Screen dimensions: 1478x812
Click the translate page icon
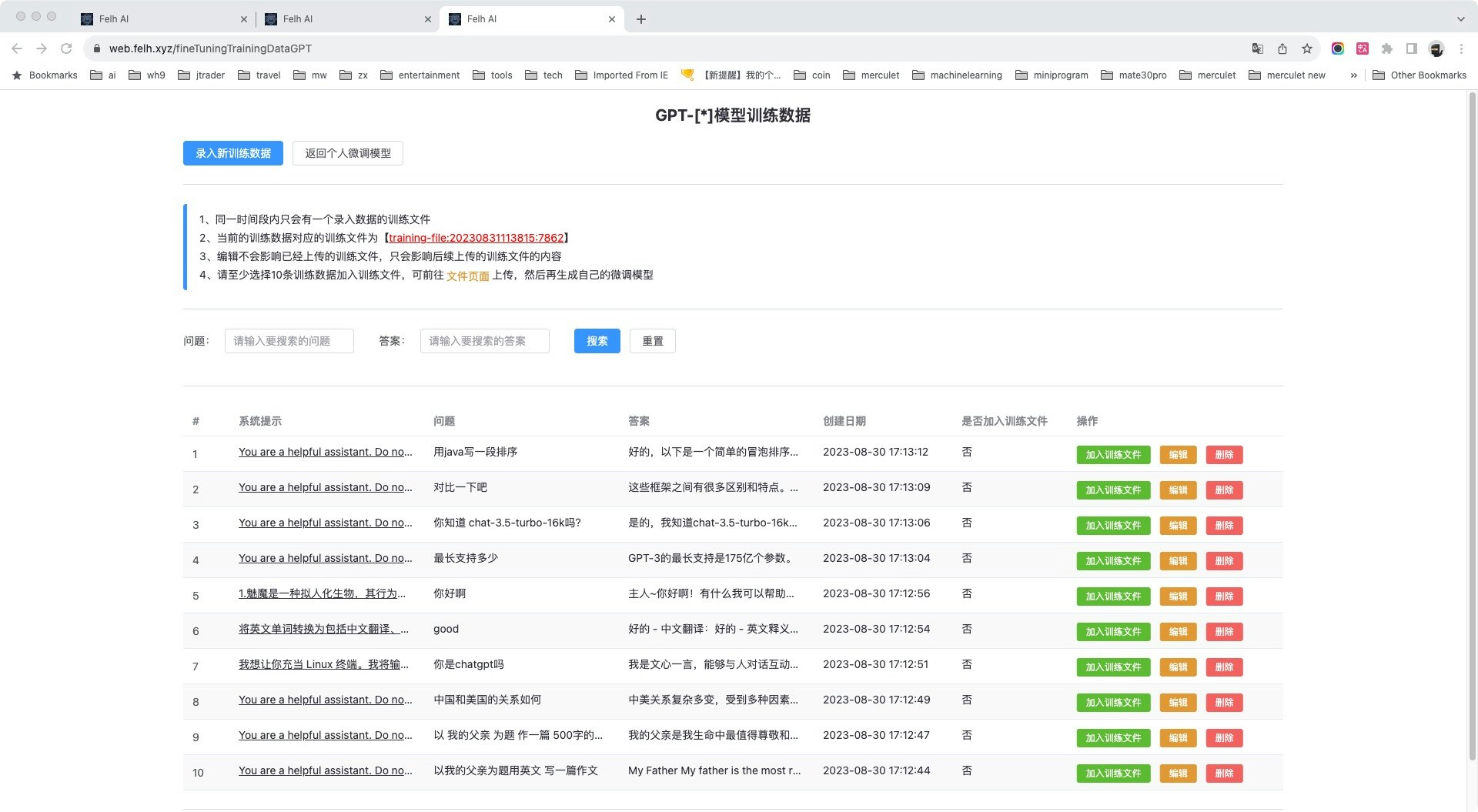tap(1258, 48)
